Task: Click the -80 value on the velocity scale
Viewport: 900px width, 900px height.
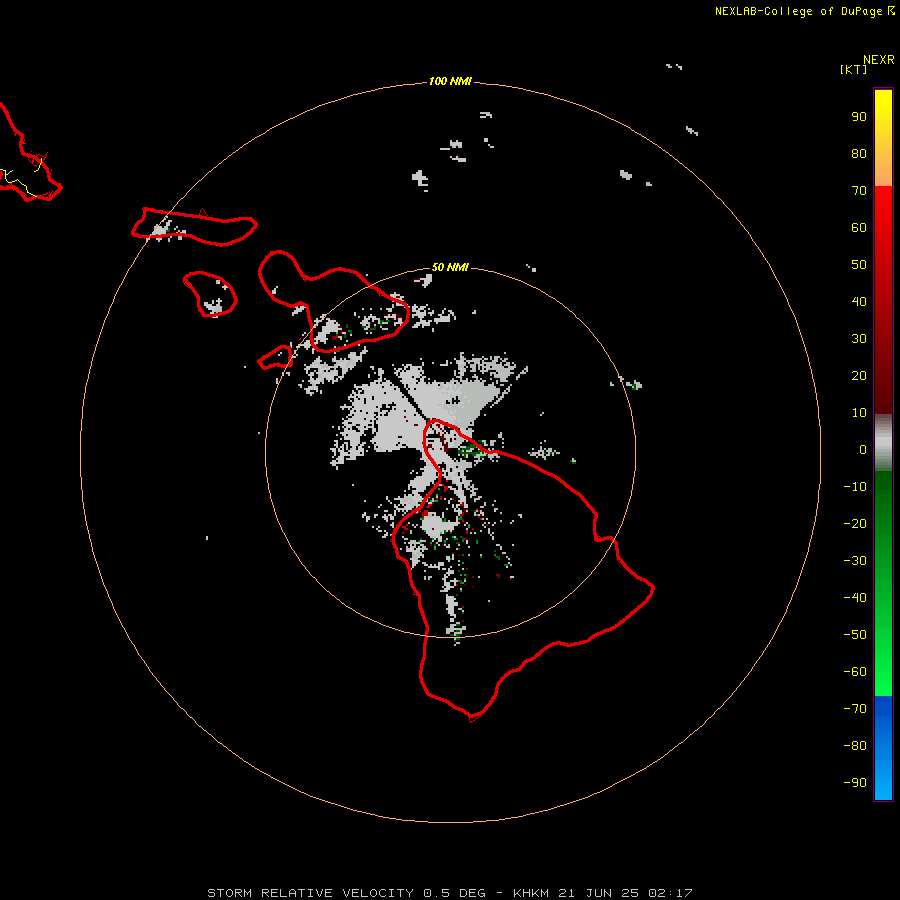Action: 855,746
